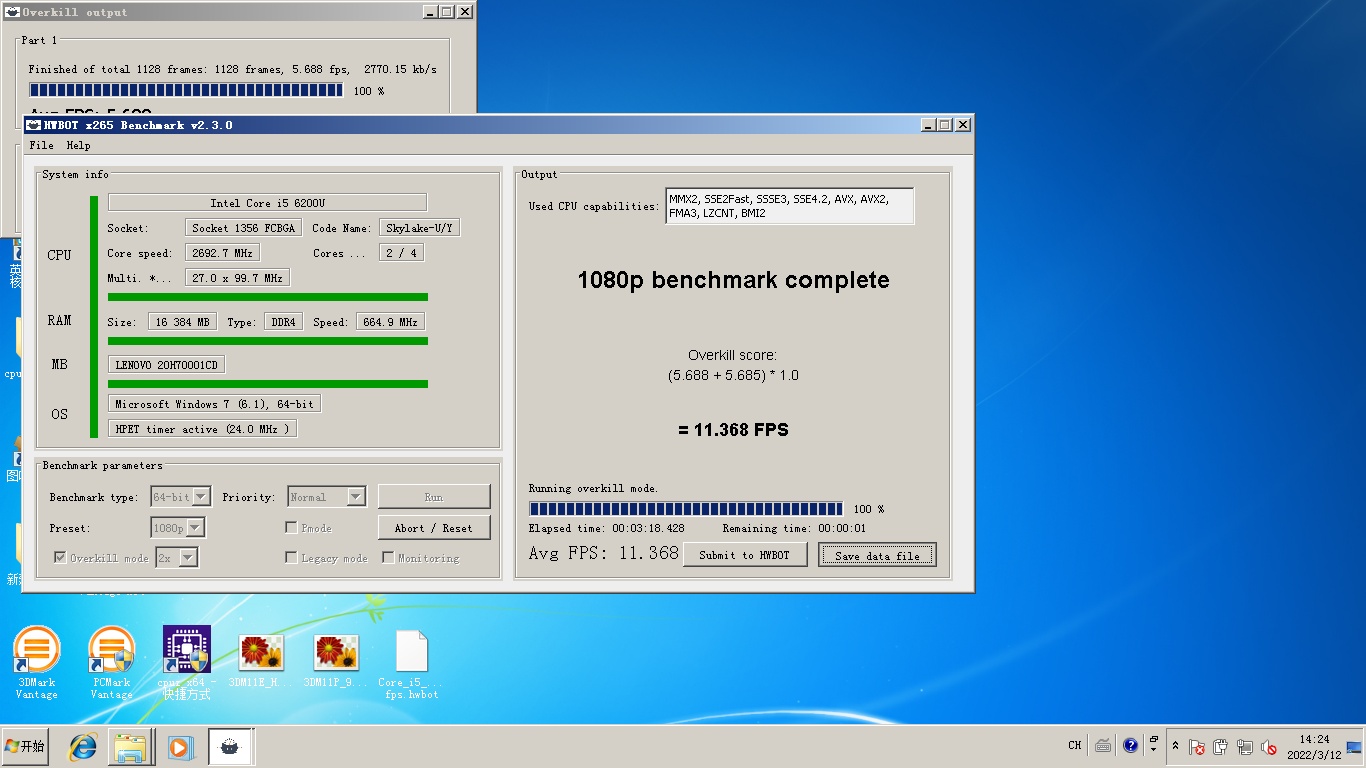Screen dimensions: 1366x768
Task: Launch Windows Media Player from the taskbar
Action: [179, 746]
